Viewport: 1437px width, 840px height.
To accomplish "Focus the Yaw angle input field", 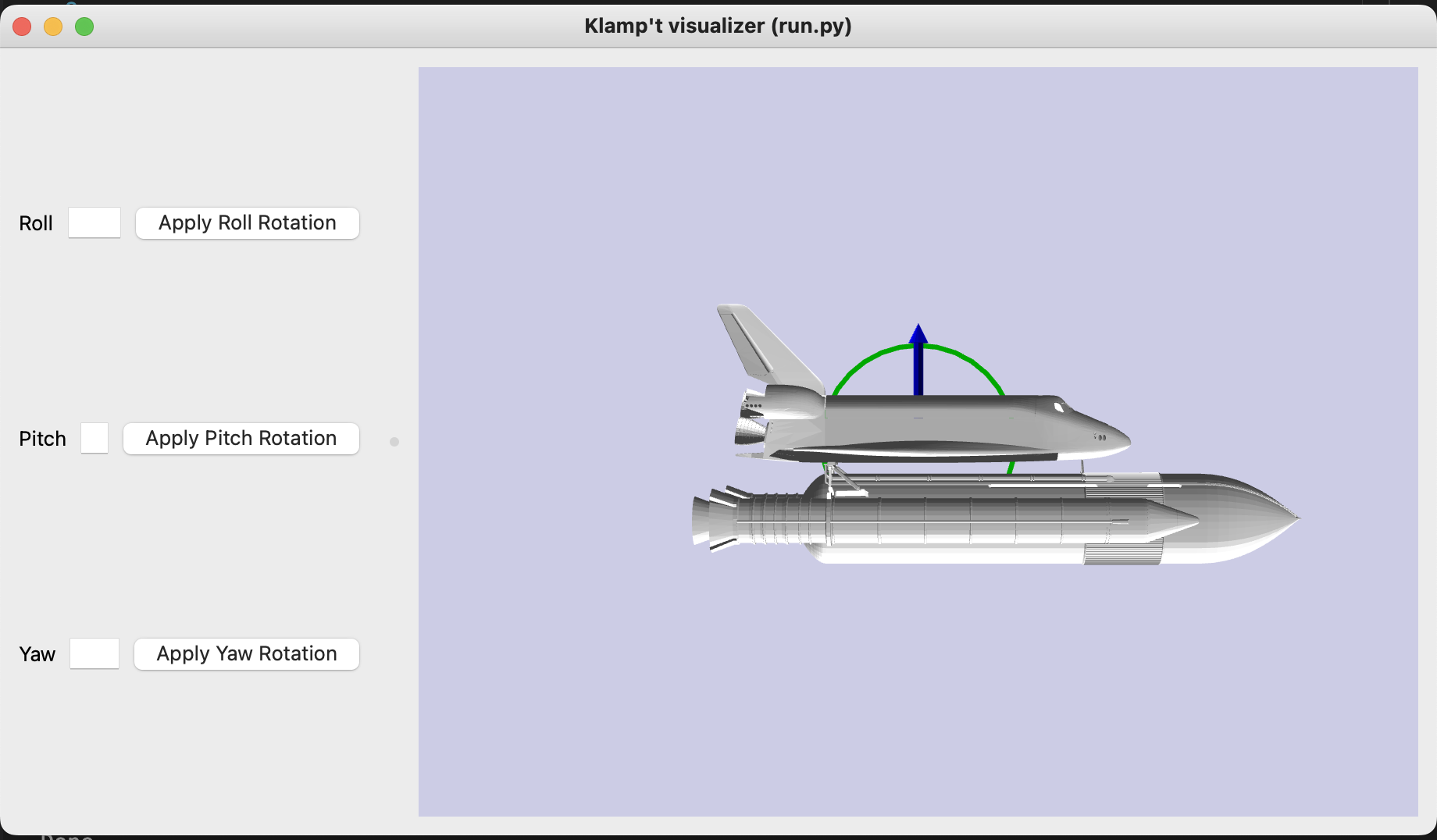I will click(94, 654).
